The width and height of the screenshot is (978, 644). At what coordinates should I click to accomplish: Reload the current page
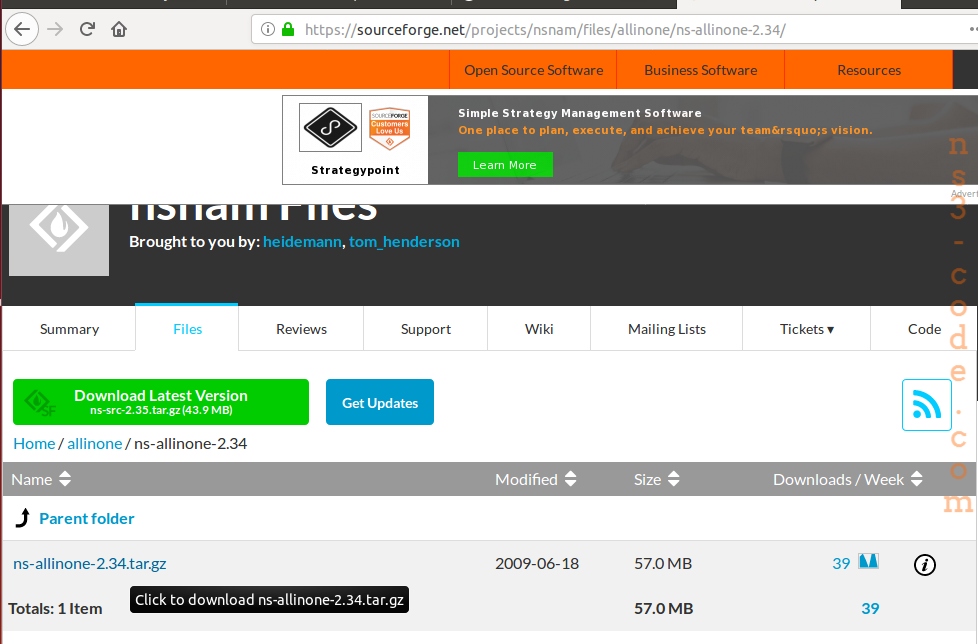(87, 29)
